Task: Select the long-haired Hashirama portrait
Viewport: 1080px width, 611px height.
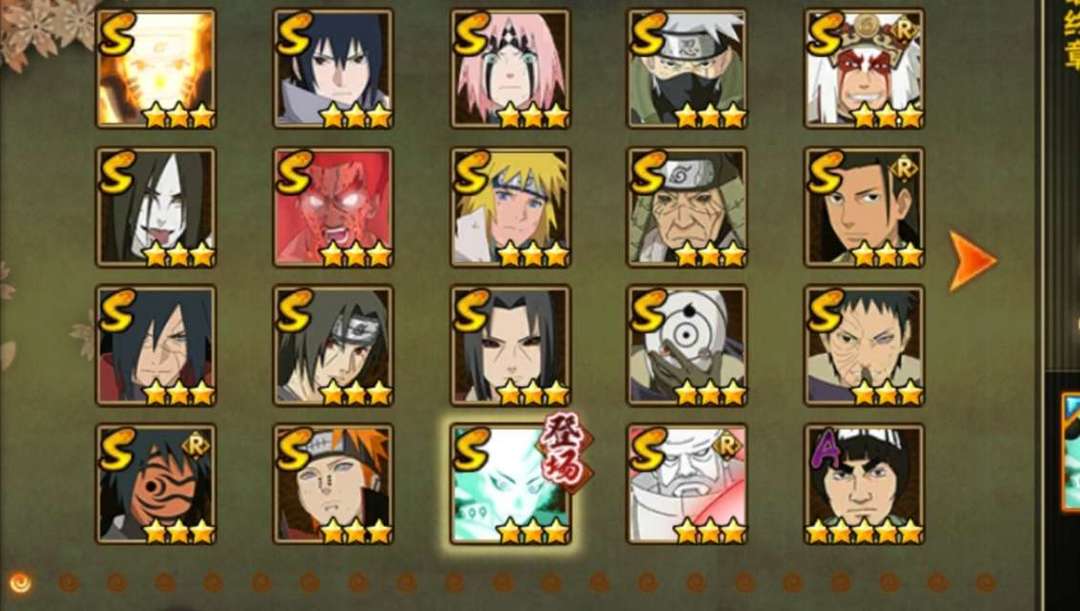Action: 864,207
